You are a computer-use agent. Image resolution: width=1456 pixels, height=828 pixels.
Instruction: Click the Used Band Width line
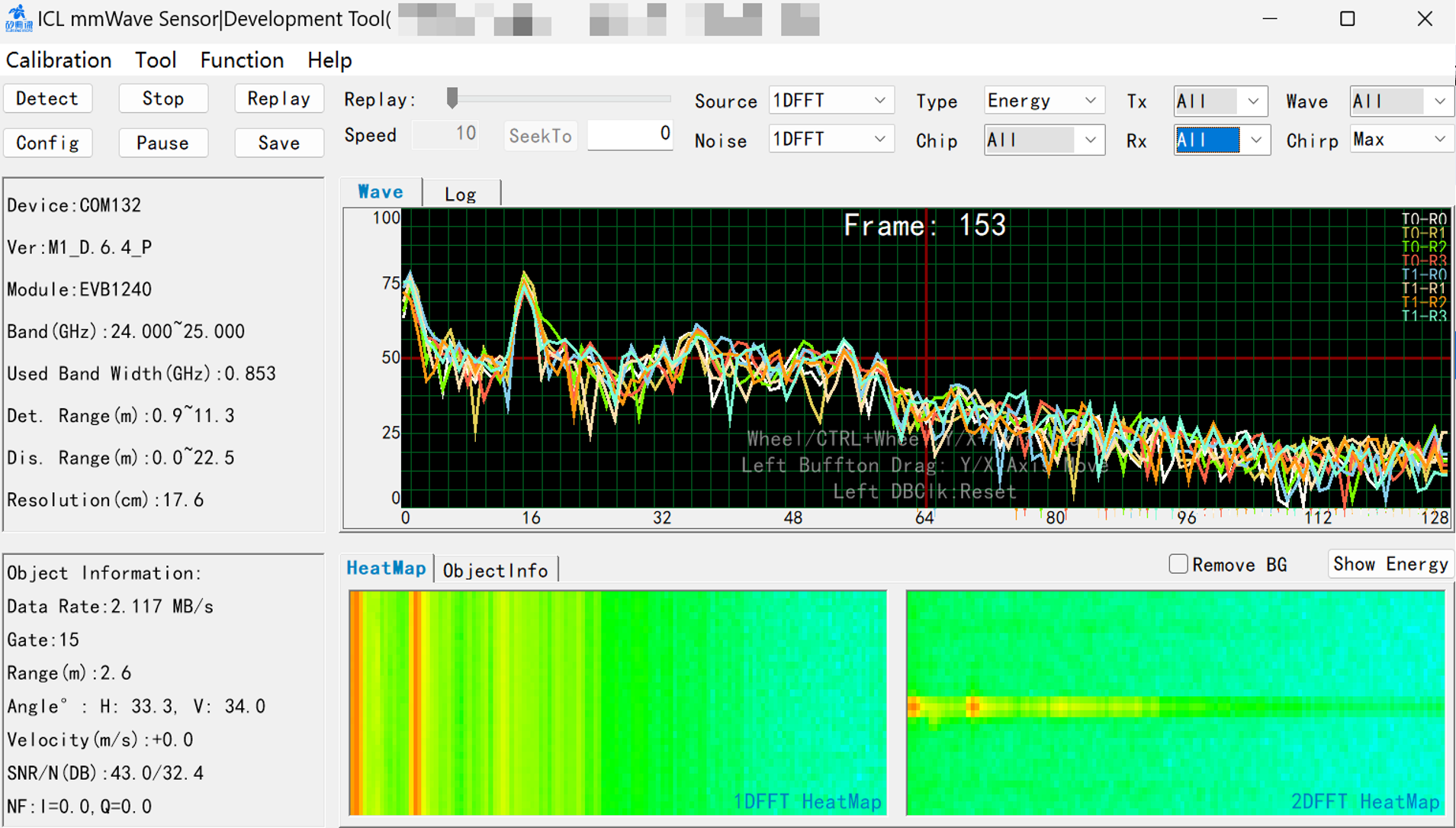tap(141, 373)
